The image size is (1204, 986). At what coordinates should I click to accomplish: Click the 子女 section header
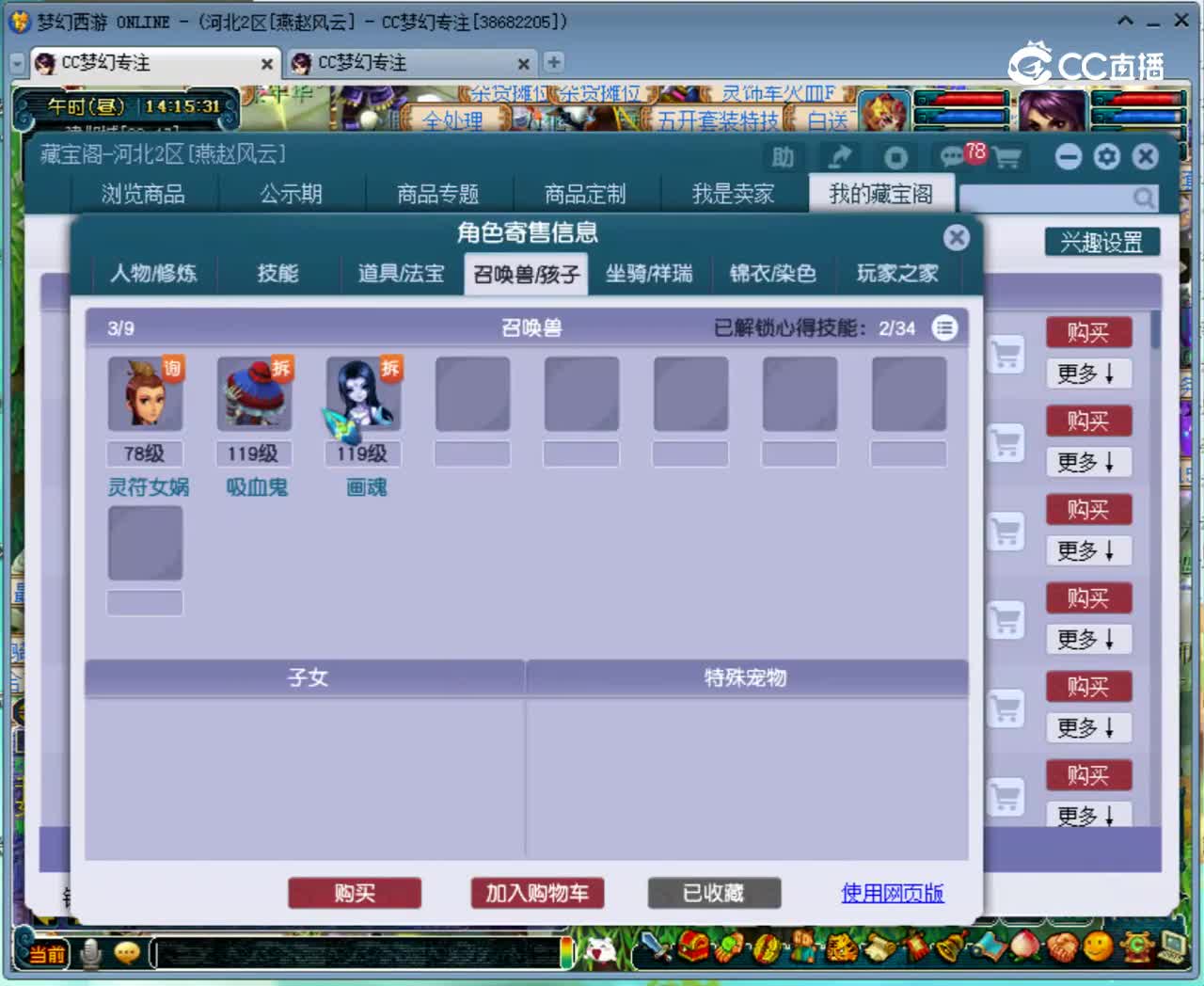[x=306, y=677]
